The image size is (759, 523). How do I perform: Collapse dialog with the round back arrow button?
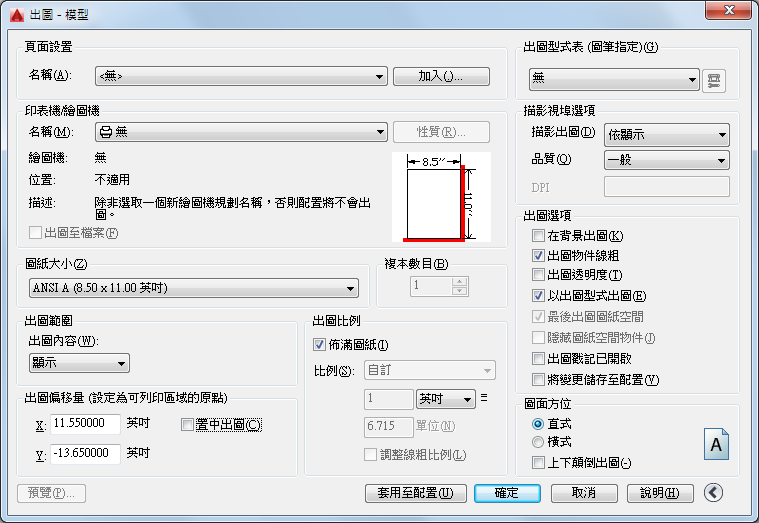(713, 492)
